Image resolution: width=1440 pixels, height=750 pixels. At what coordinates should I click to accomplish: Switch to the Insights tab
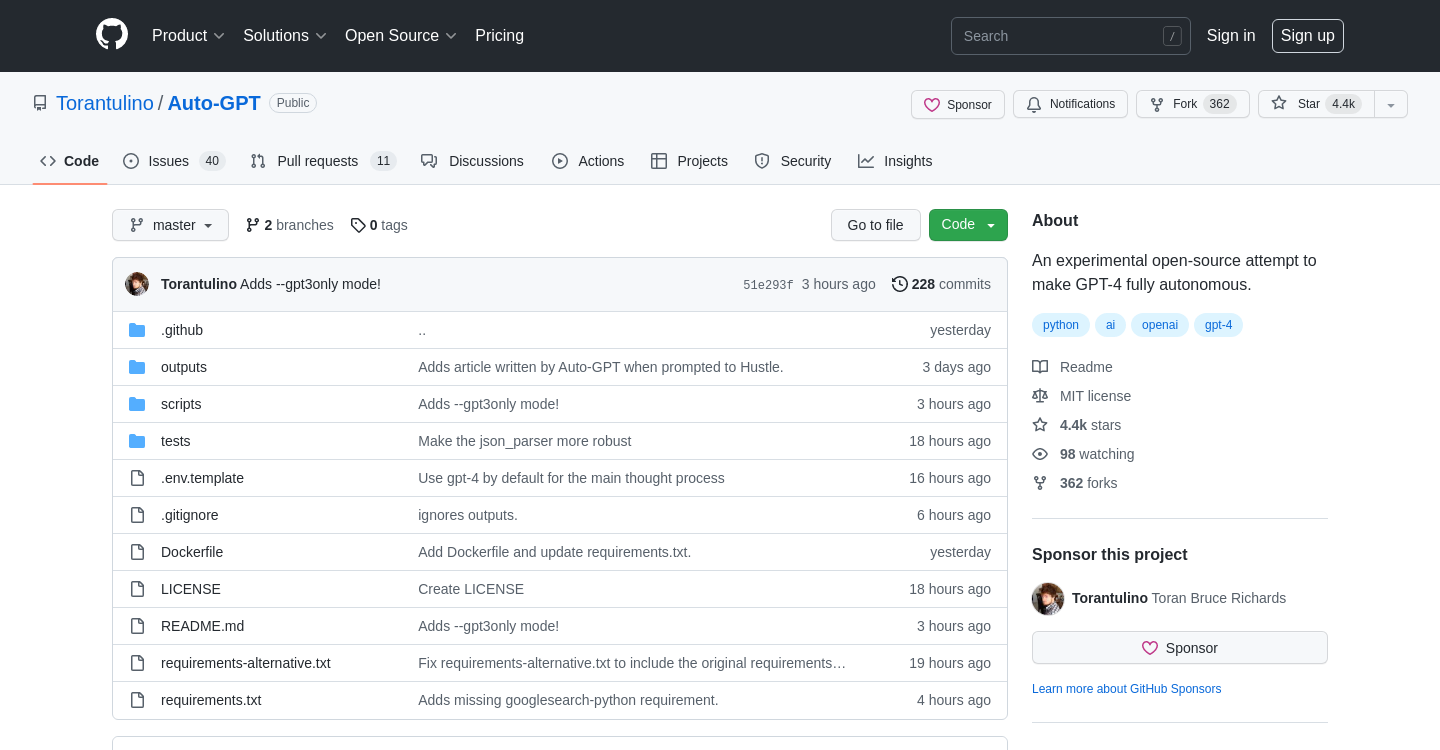tap(895, 161)
